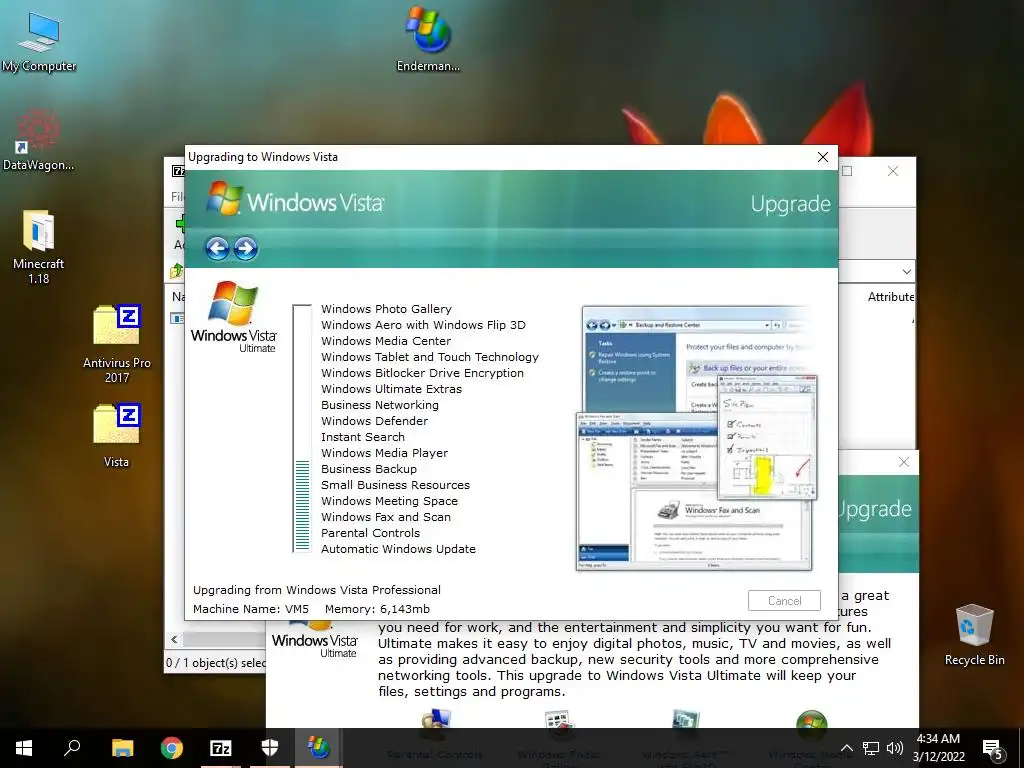Click the Windows Vista header logo
Screen dimensions: 1024x768
pyautogui.click(x=295, y=200)
